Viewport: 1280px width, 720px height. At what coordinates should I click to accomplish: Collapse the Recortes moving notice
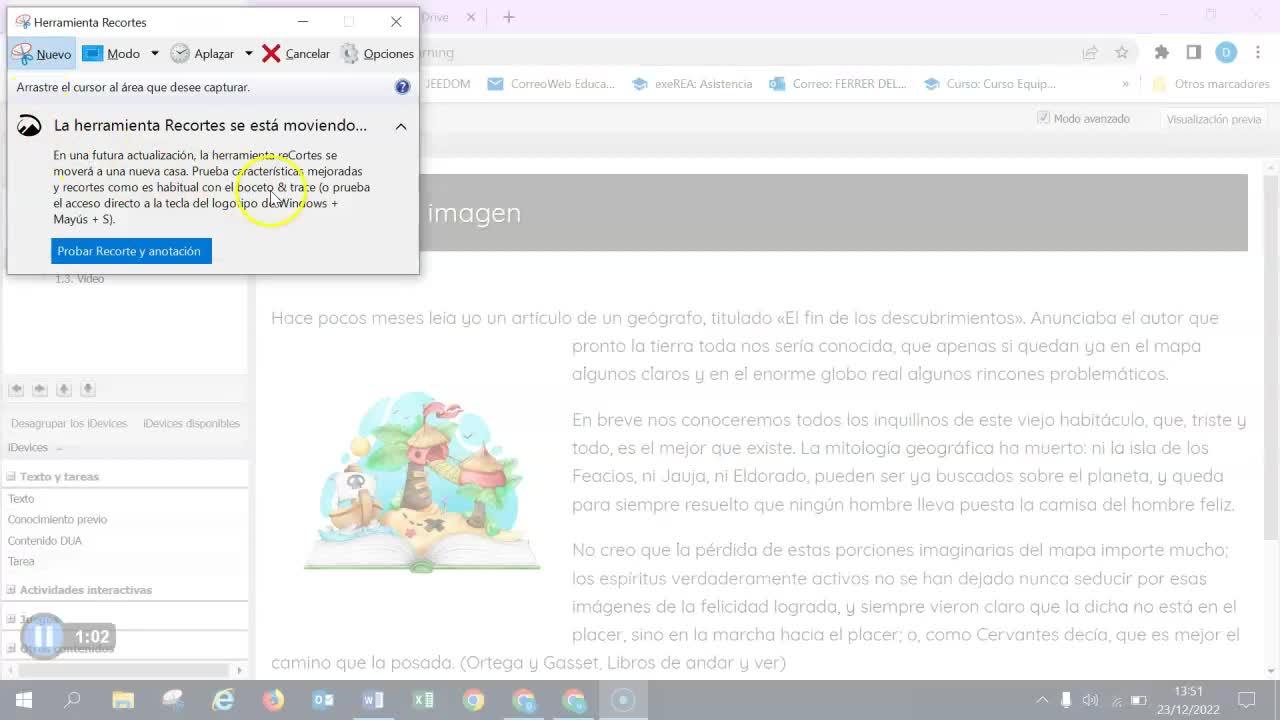click(x=401, y=126)
